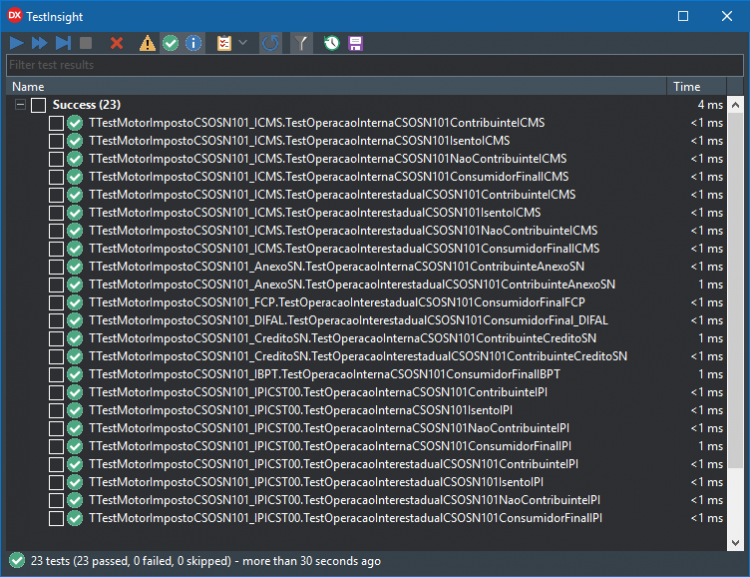
Task: Click the scrollbar up arrow
Action: 735,105
